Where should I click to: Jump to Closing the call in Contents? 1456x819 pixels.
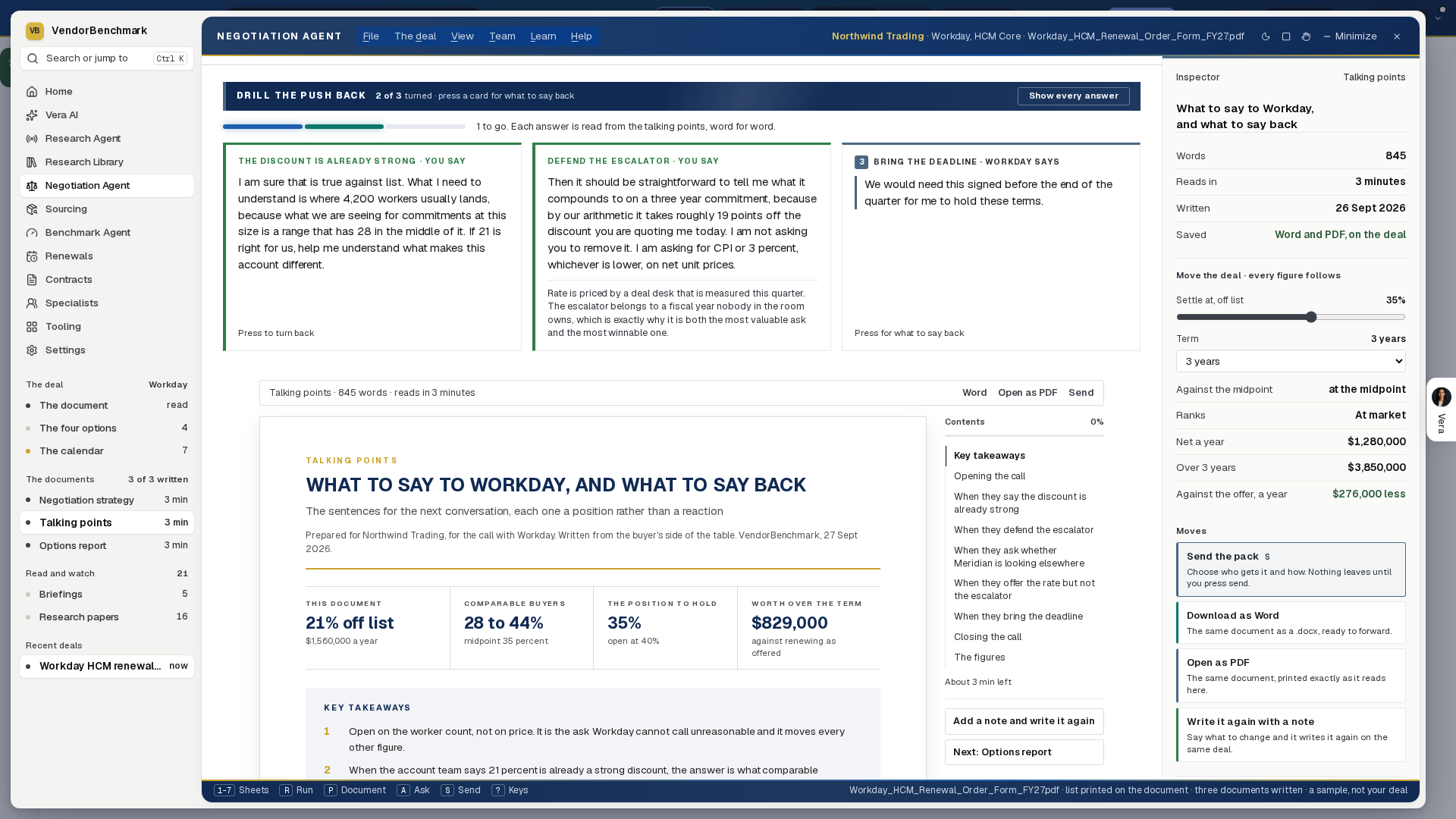coord(987,637)
